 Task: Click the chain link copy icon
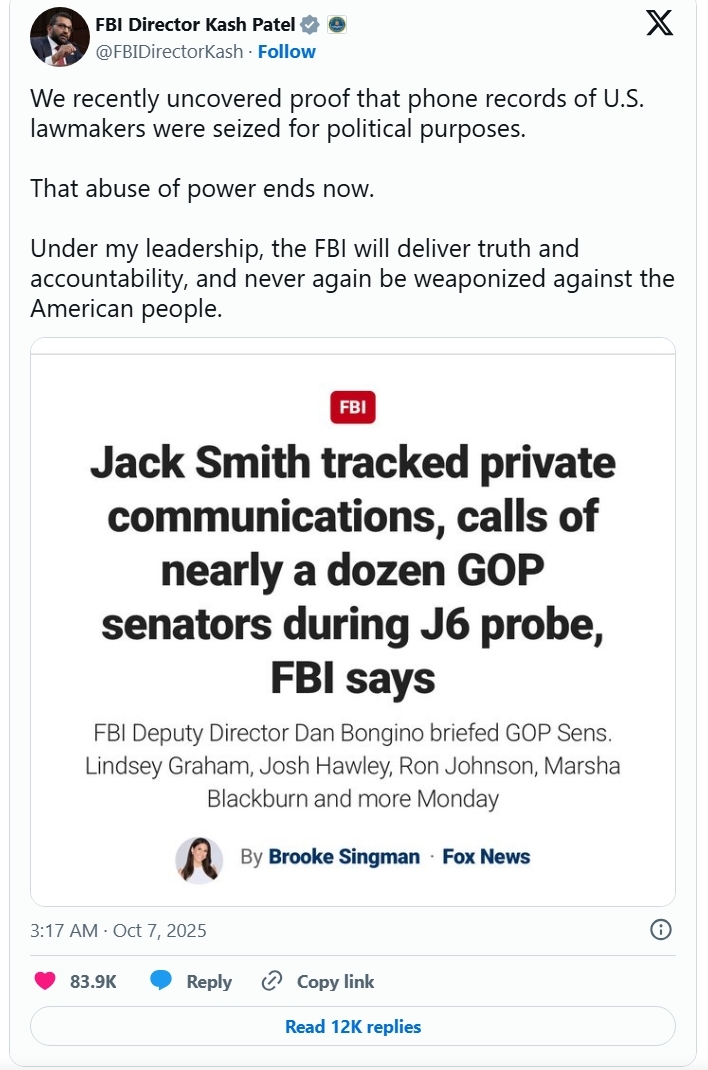[271, 981]
